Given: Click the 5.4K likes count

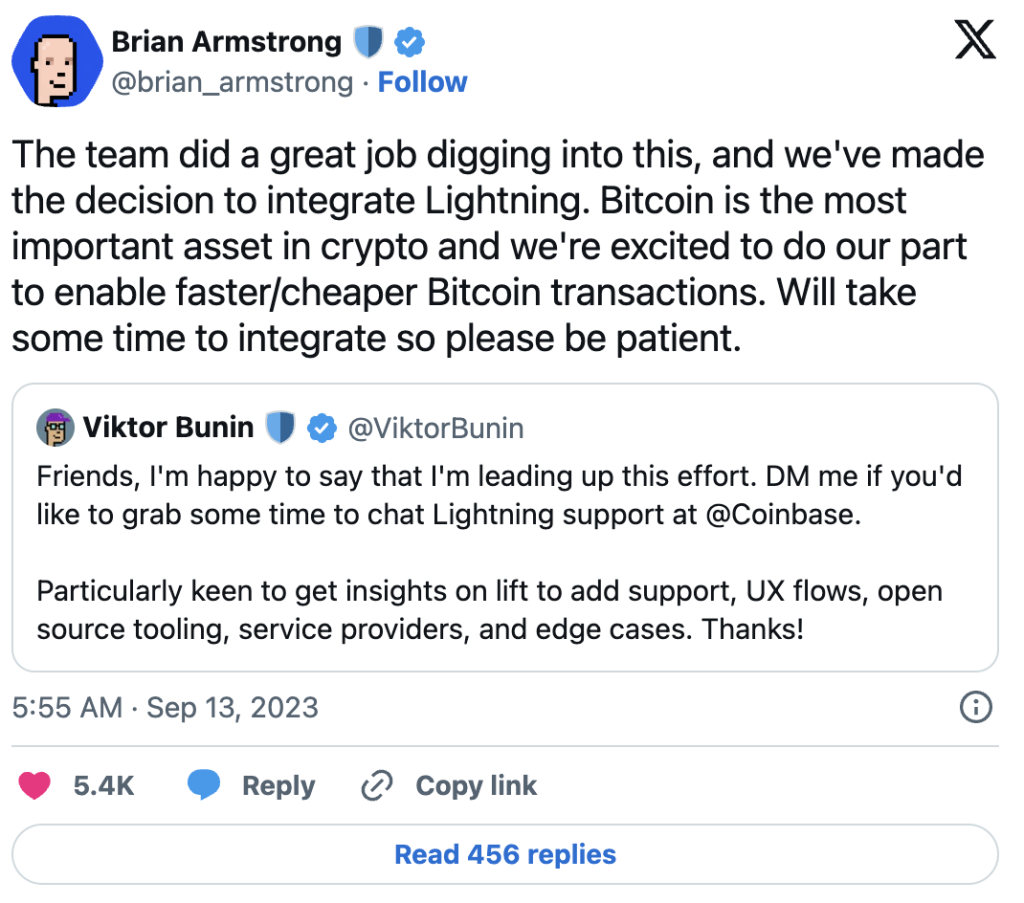Looking at the screenshot, I should (104, 786).
